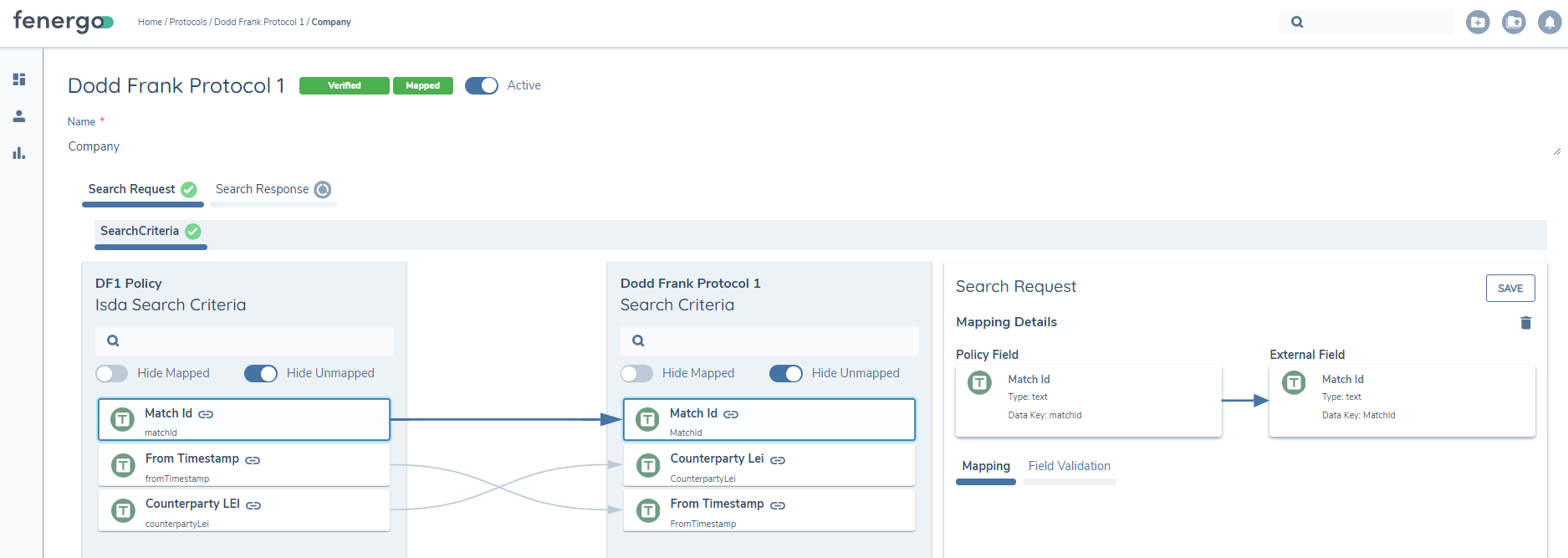Click the notifications bell icon
The image size is (1568, 558).
click(1550, 23)
